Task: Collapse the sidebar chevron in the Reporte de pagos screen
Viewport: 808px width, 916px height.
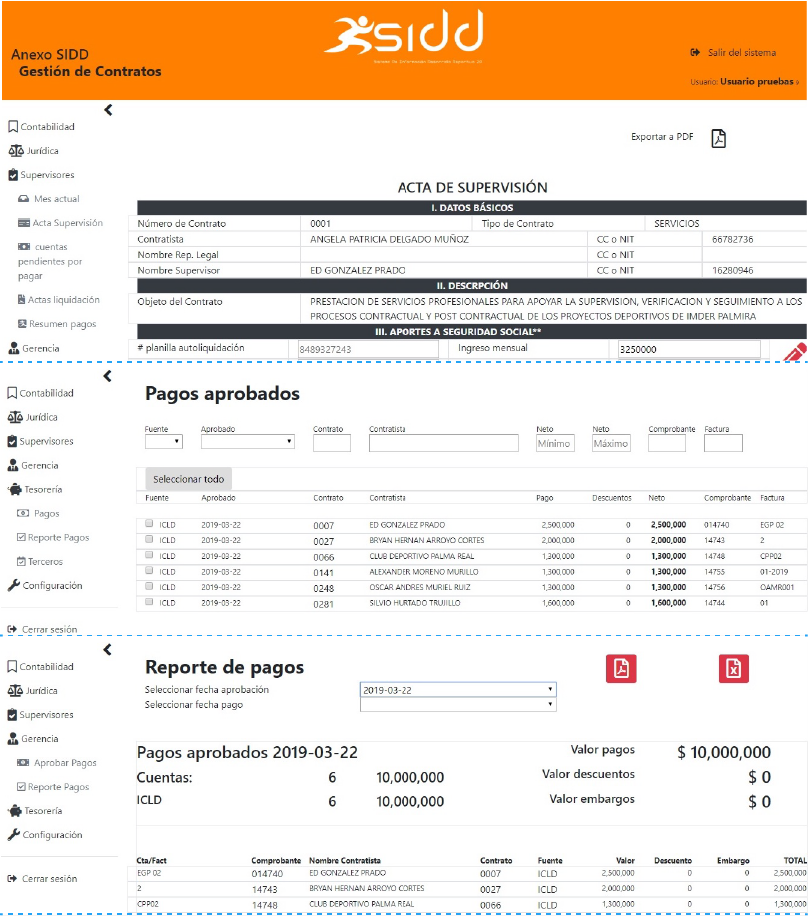Action: [x=107, y=650]
